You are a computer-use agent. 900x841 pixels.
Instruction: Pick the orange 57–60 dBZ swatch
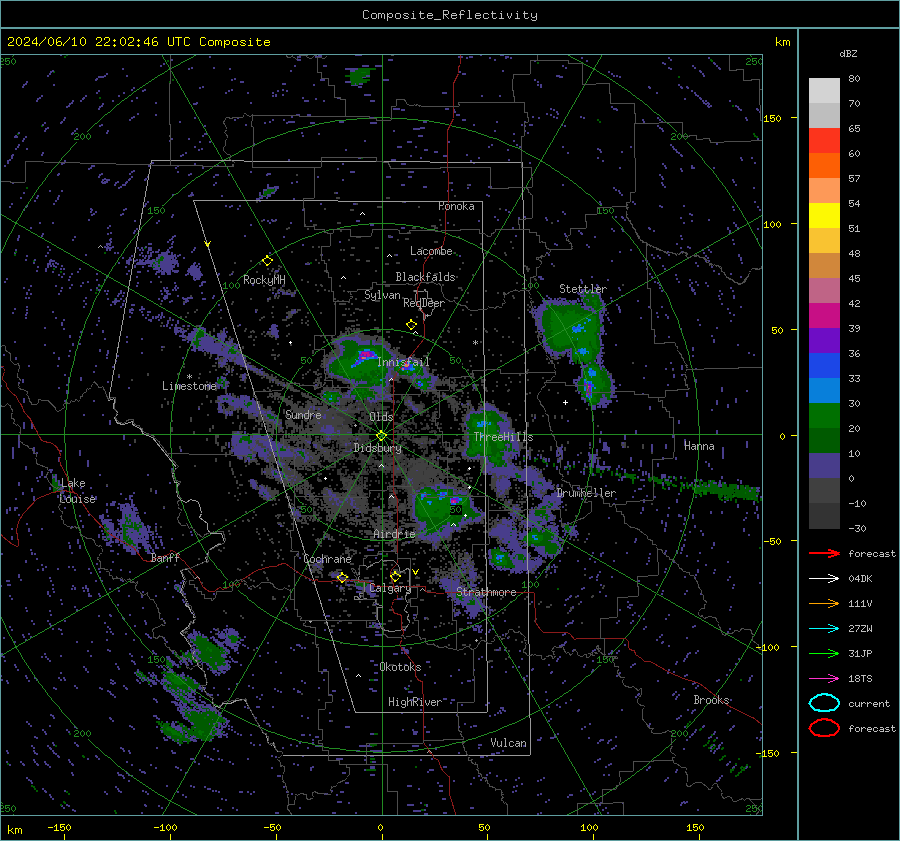pos(824,166)
